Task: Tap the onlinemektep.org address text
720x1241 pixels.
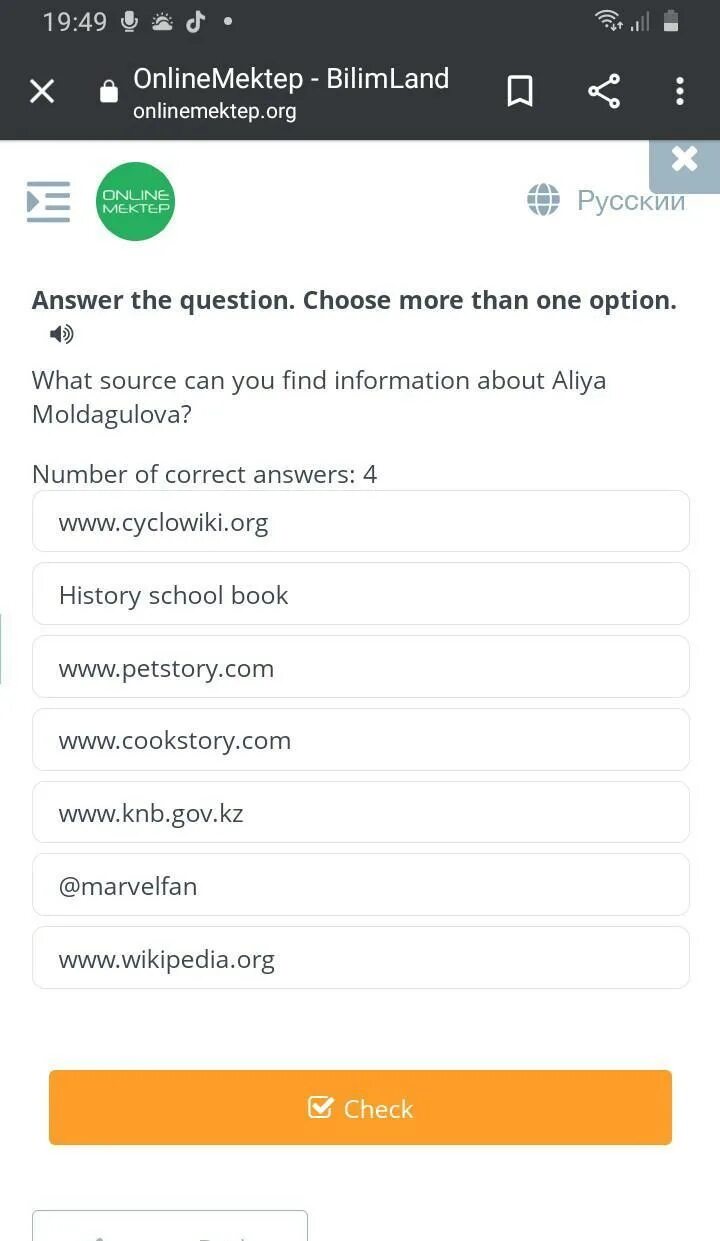Action: (214, 111)
